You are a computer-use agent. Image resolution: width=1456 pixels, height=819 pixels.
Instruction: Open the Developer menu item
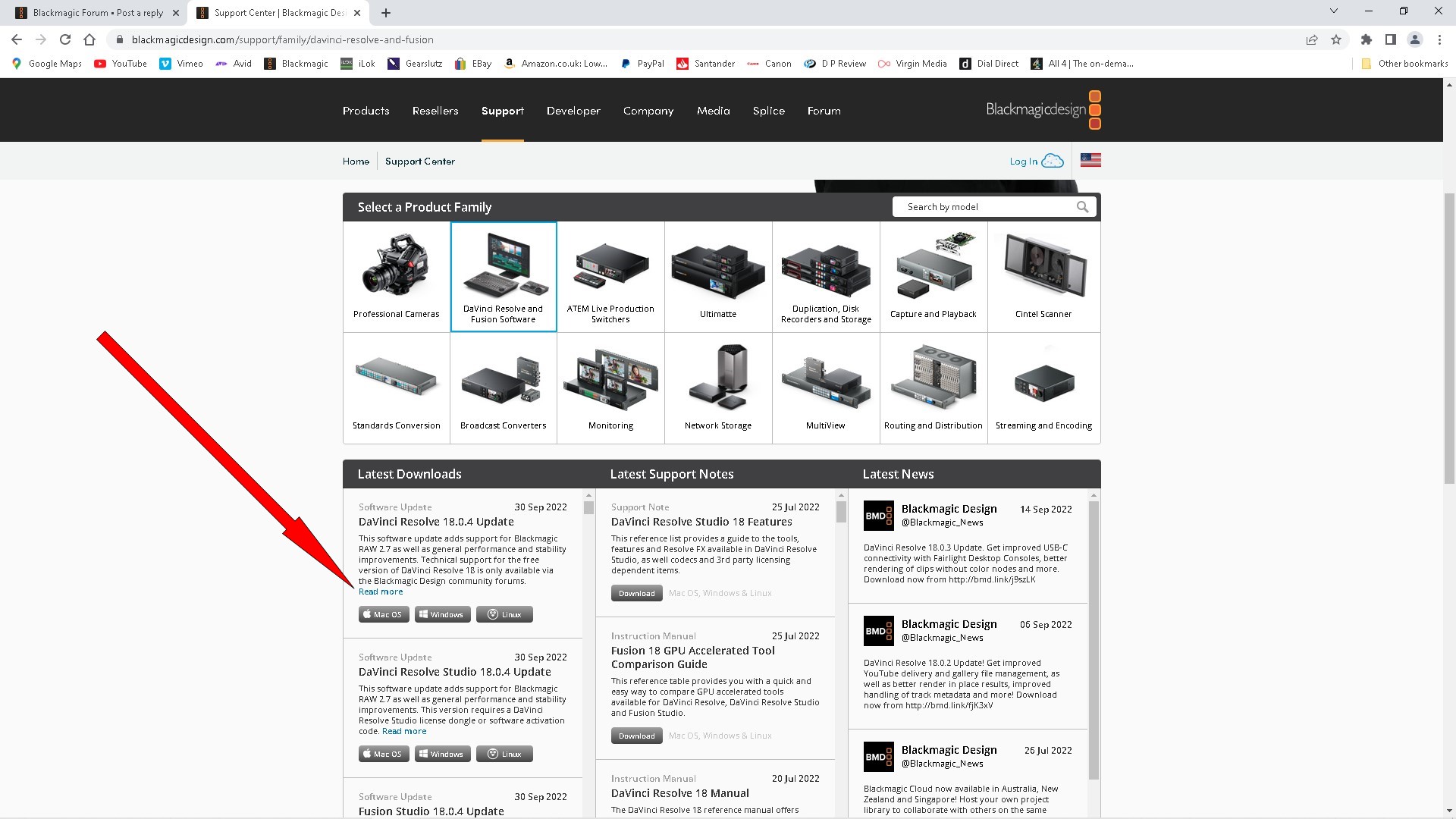(573, 111)
